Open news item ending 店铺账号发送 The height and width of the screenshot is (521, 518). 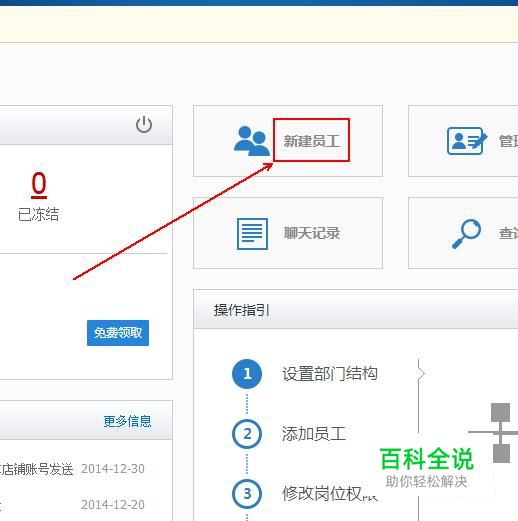click(37, 469)
